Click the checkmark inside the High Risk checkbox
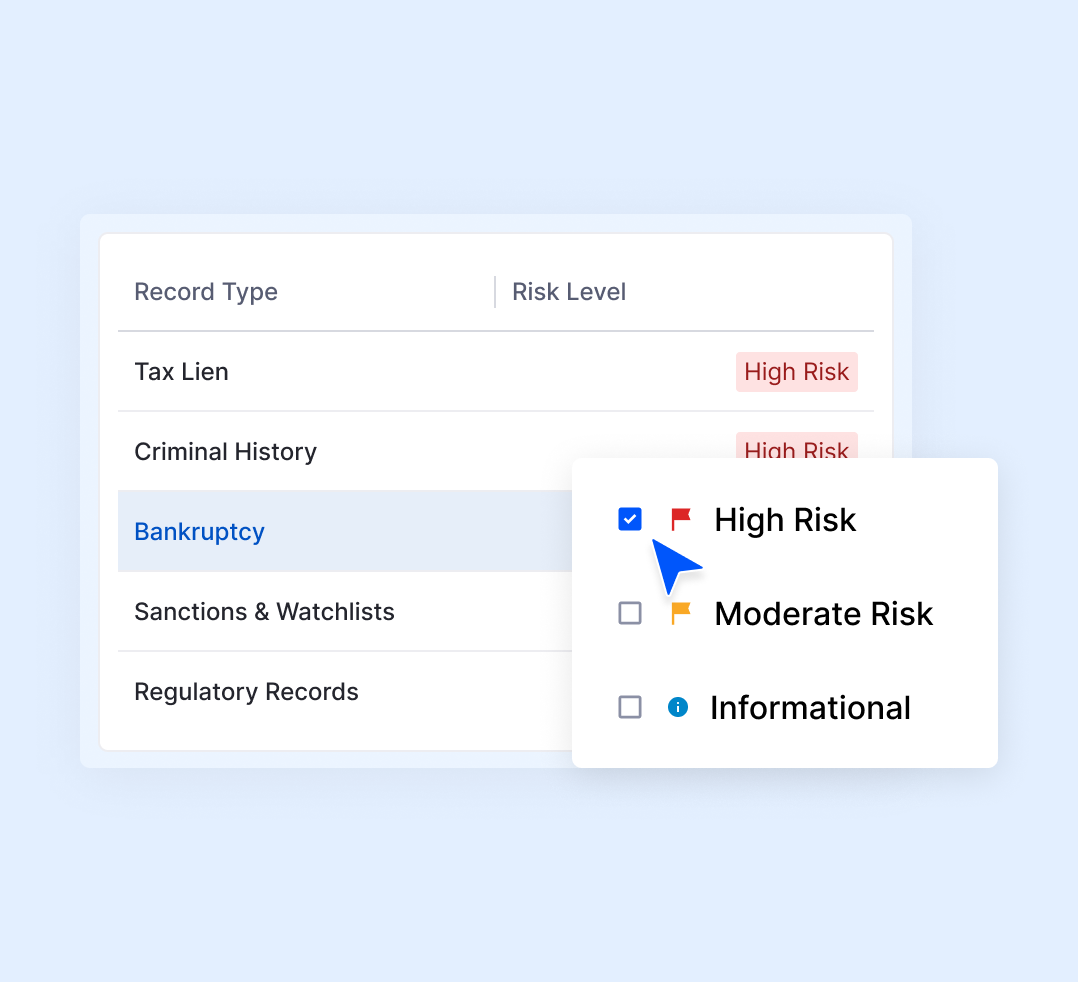 click(629, 519)
